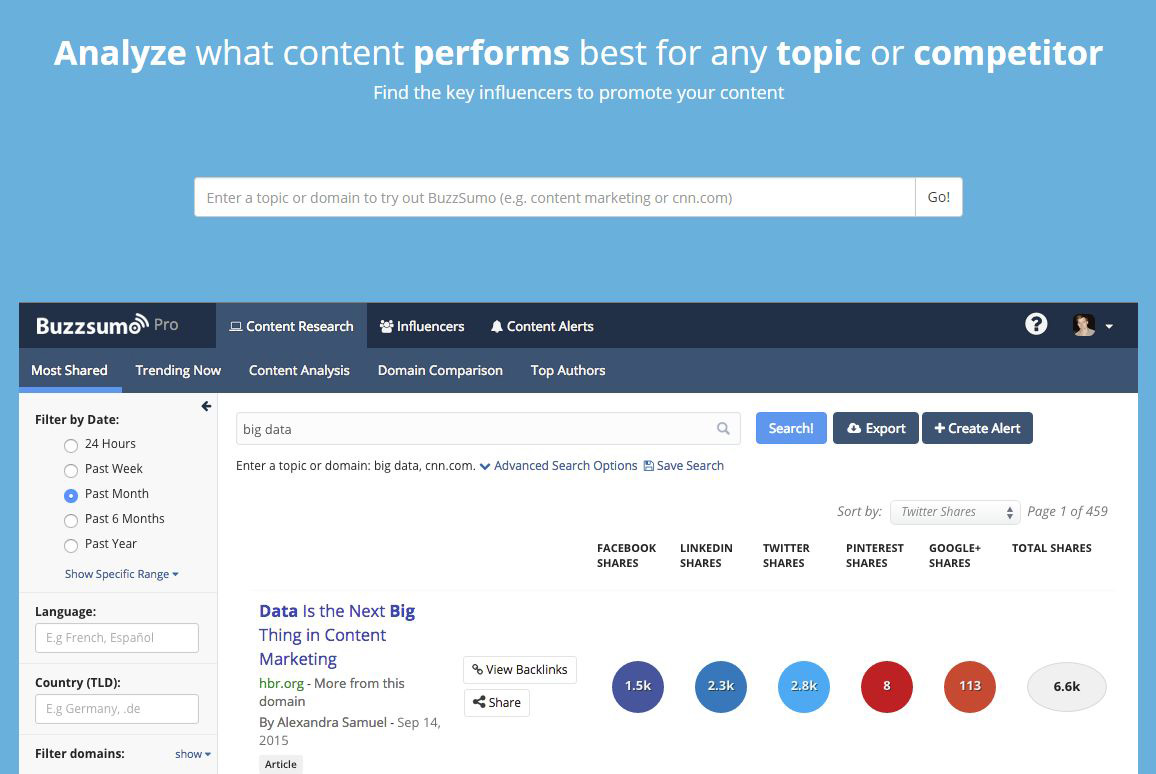Expand Advanced Search Options
Image resolution: width=1156 pixels, height=774 pixels.
tap(558, 466)
